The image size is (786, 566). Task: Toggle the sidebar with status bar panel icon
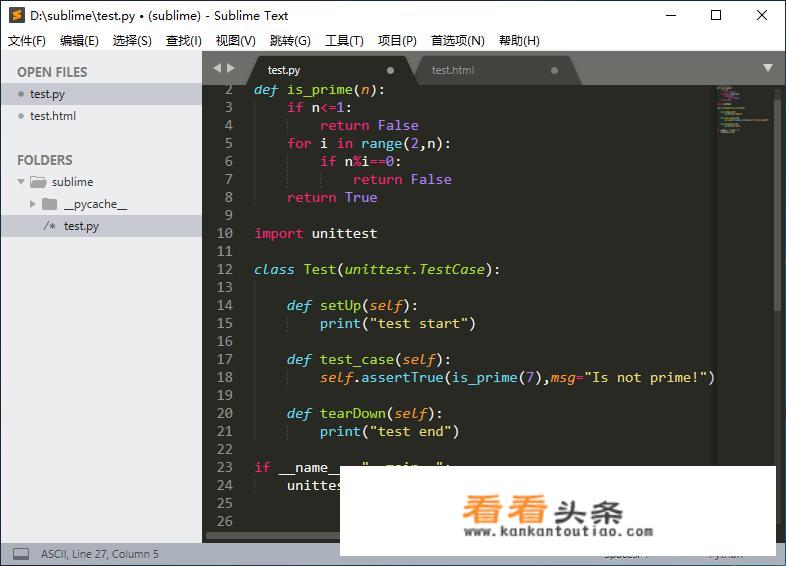tap(21, 554)
